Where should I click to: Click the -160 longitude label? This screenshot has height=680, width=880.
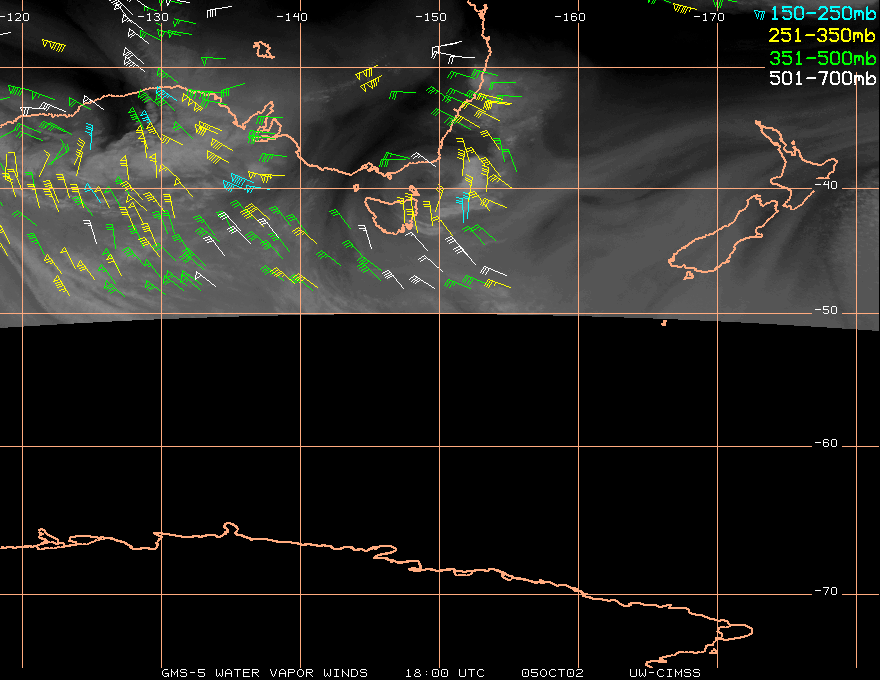(570, 17)
